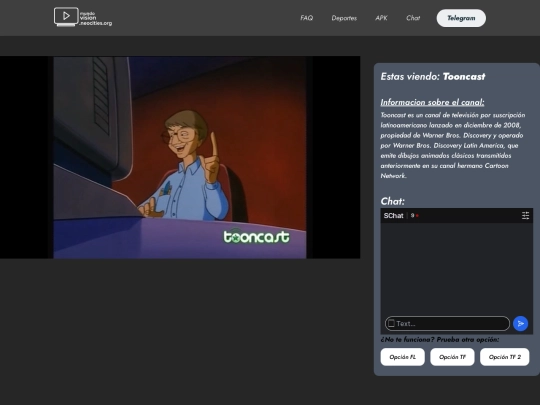Viewport: 540px width, 405px height.
Task: Focus the chat Text input field
Action: [x=447, y=323]
